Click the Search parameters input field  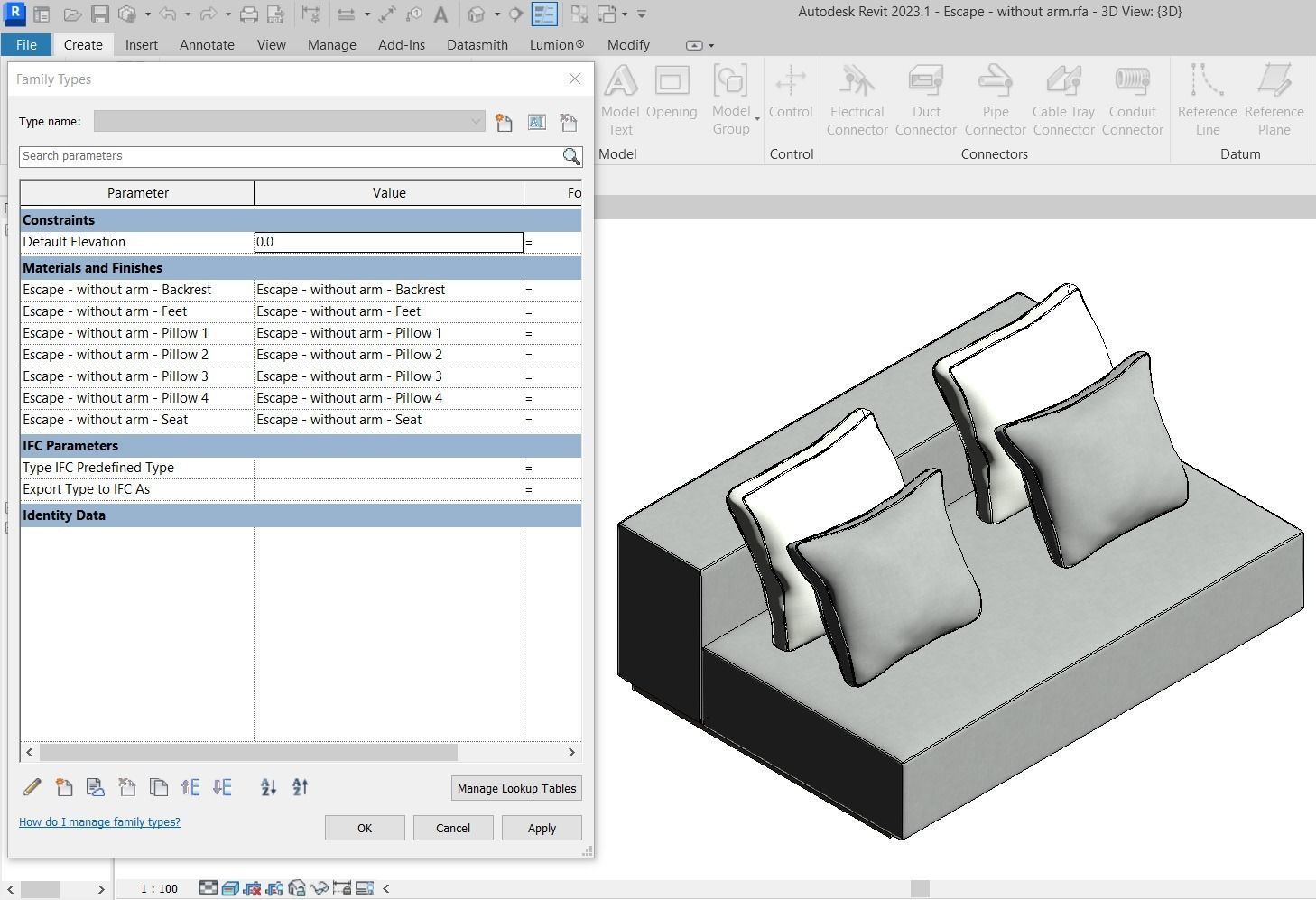(x=290, y=156)
